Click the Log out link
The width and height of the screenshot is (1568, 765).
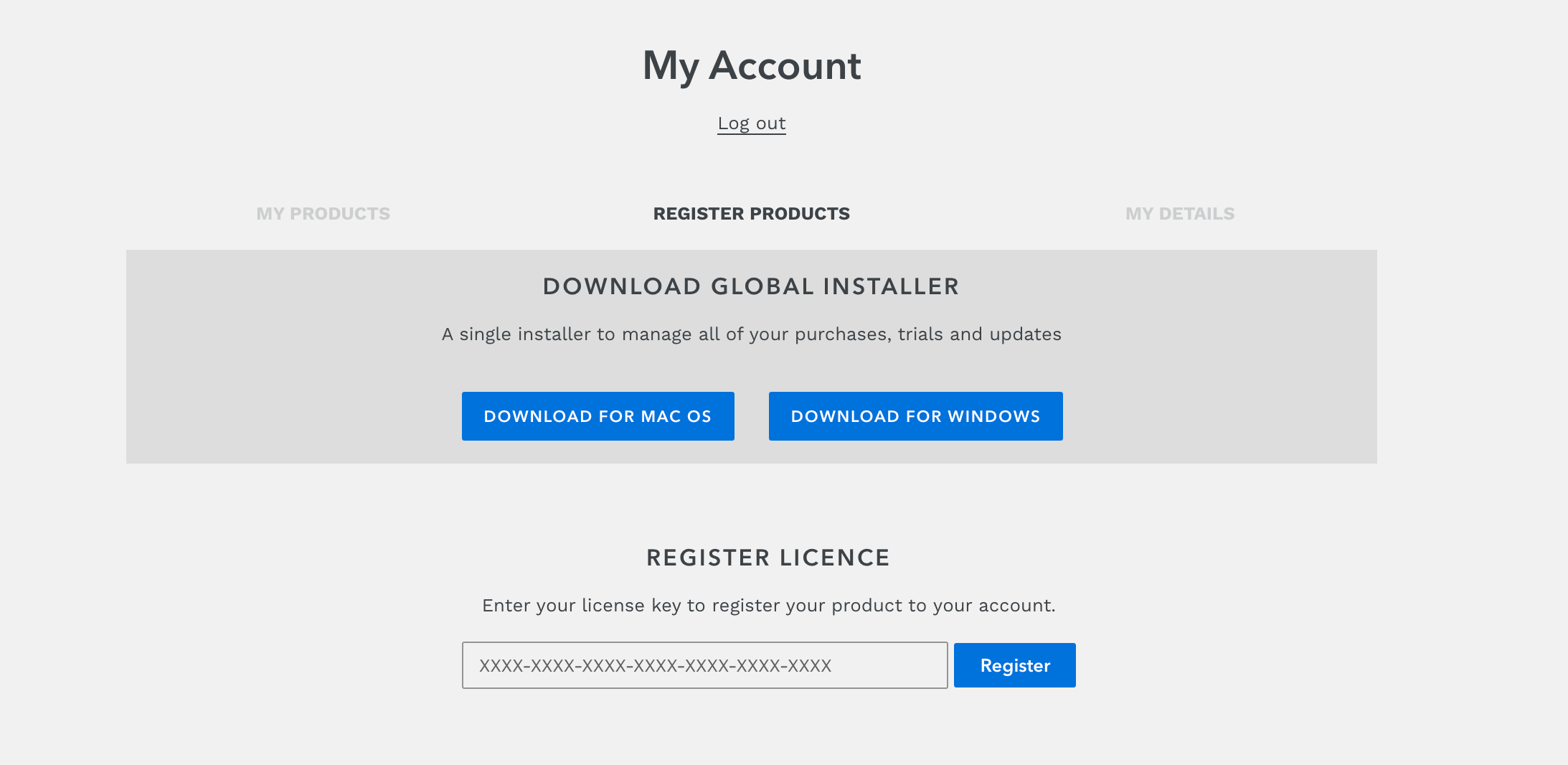point(752,123)
